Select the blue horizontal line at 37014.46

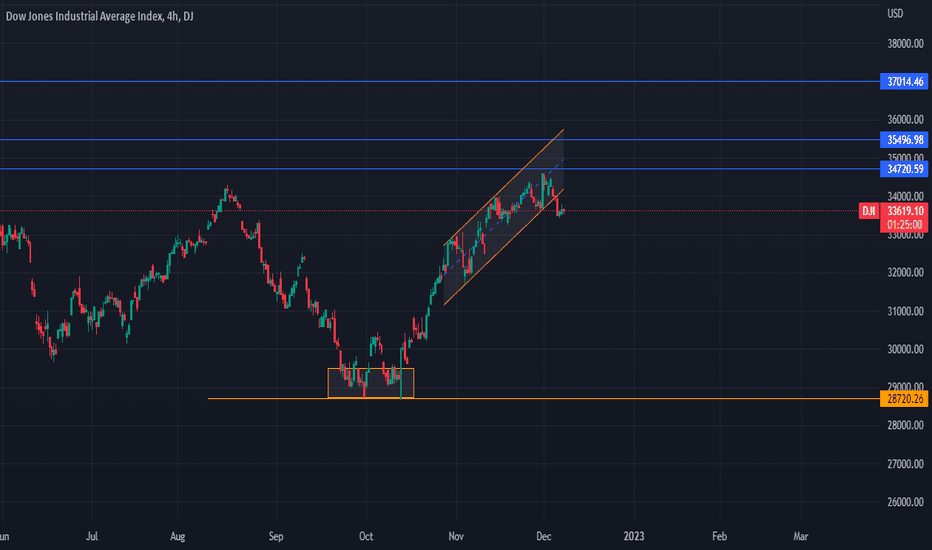440,81
